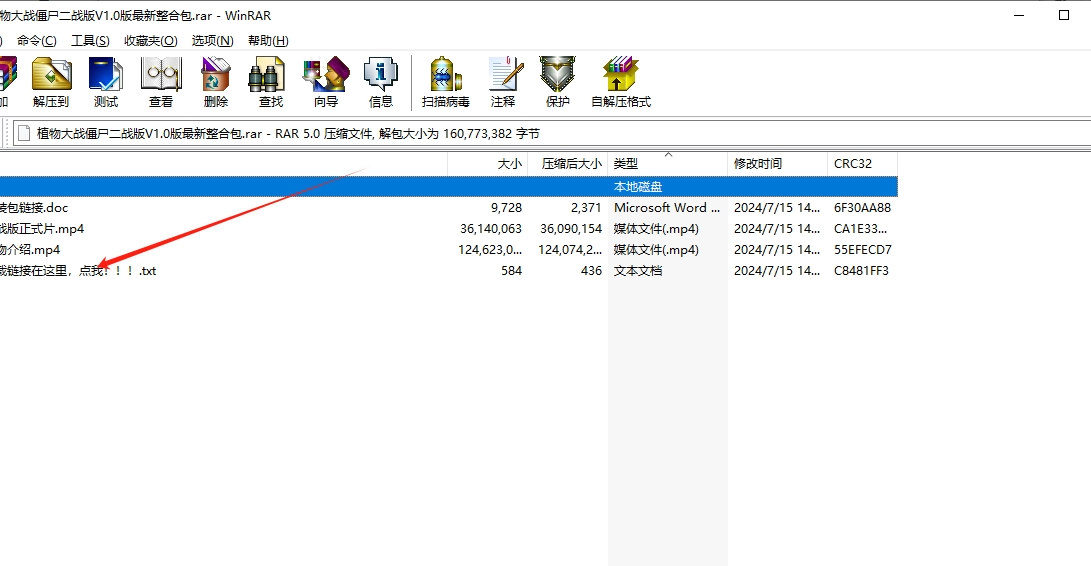Select the file ending in 介绍.mp4
This screenshot has height=566, width=1091.
coord(30,249)
